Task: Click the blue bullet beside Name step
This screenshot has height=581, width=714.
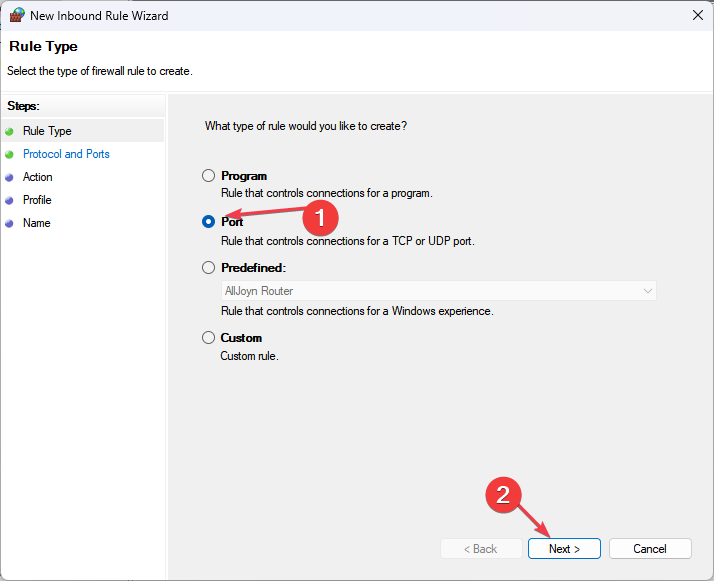Action: tap(10, 223)
